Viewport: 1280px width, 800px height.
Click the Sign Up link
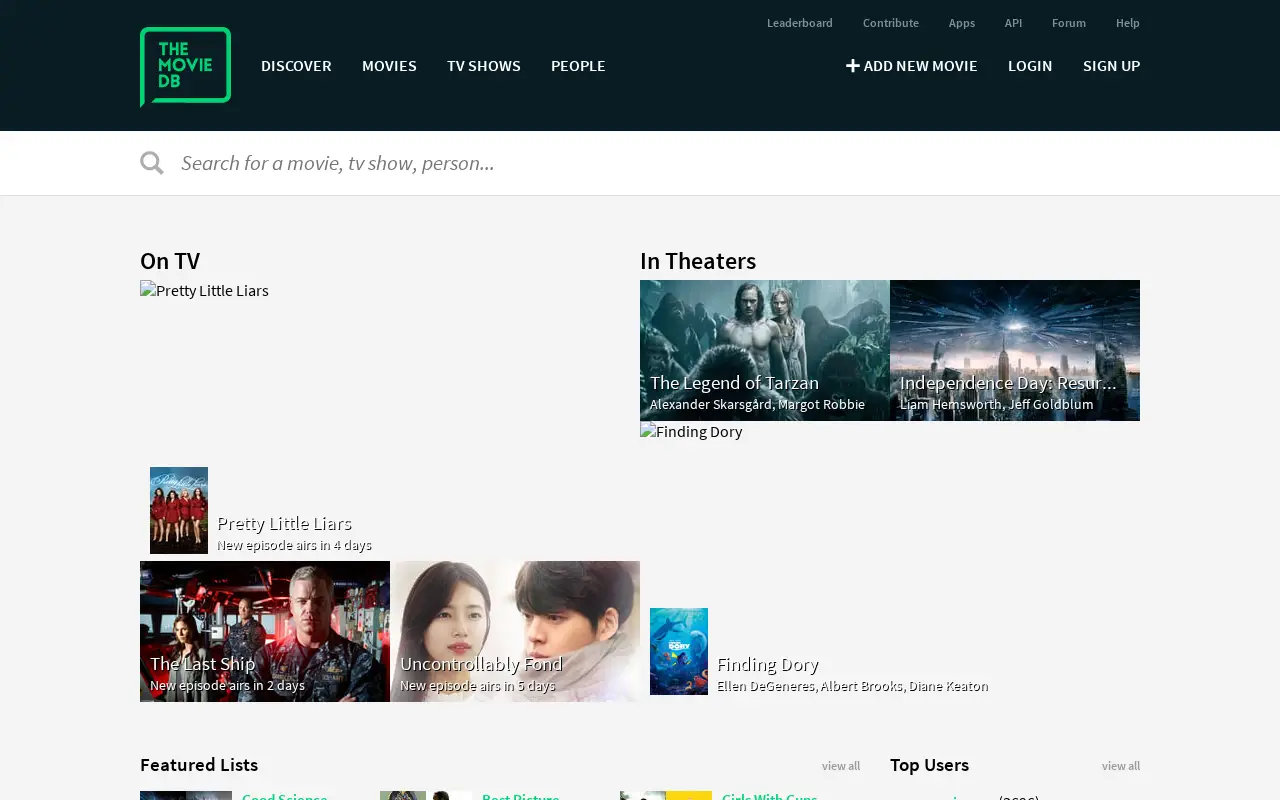(x=1111, y=66)
